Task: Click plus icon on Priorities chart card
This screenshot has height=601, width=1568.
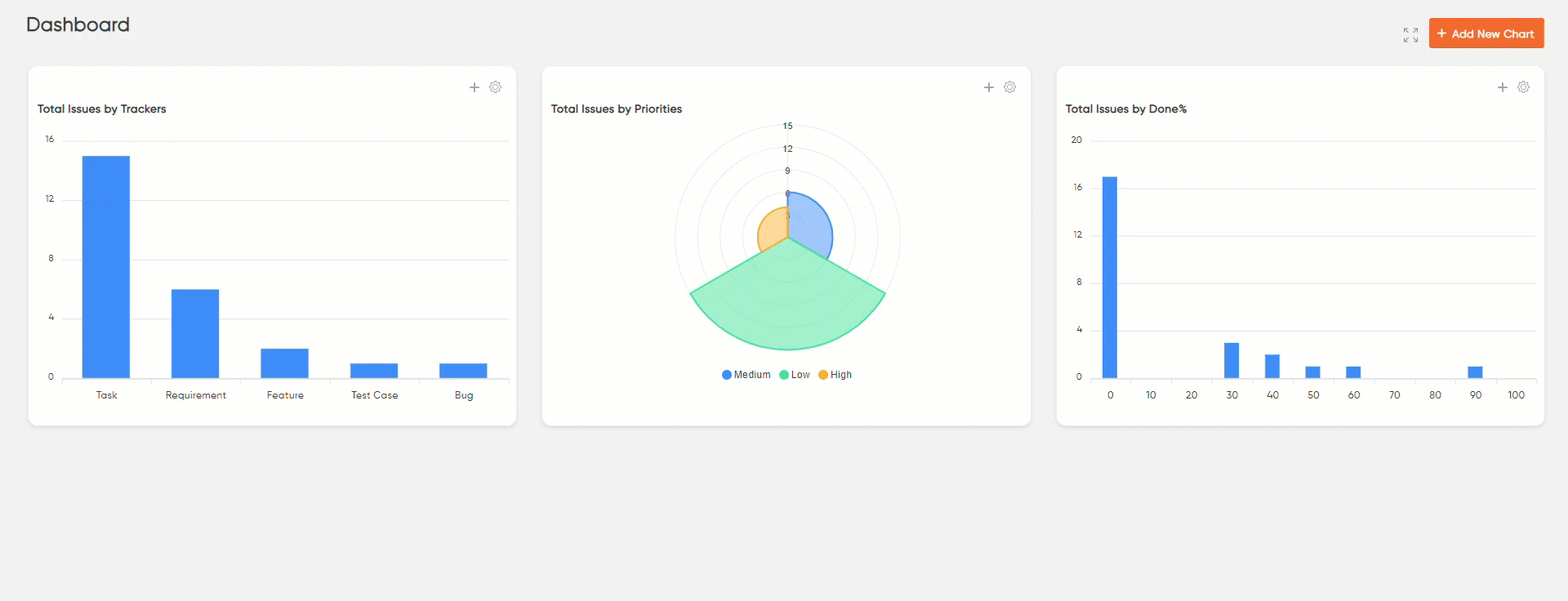Action: [x=989, y=87]
